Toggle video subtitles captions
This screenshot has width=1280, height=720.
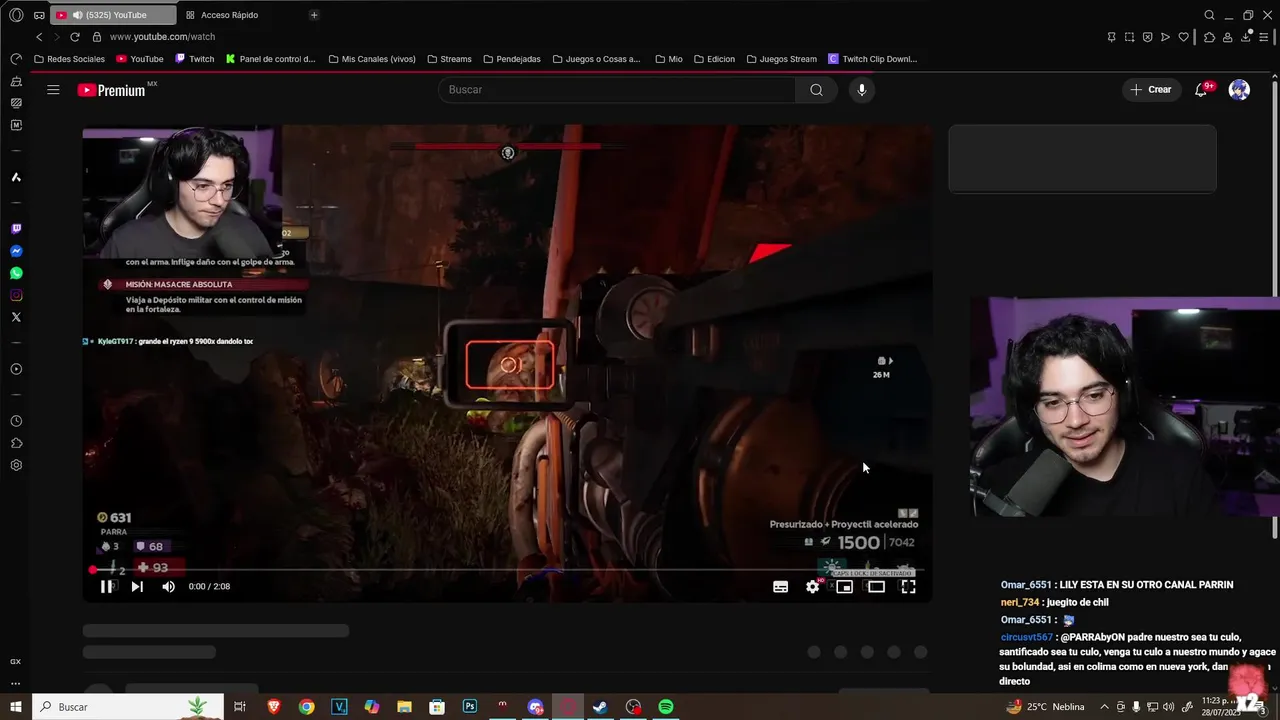click(x=780, y=587)
